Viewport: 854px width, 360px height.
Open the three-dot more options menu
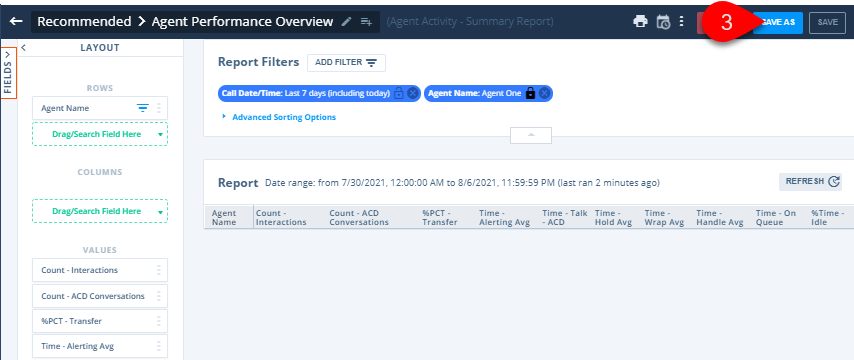681,22
